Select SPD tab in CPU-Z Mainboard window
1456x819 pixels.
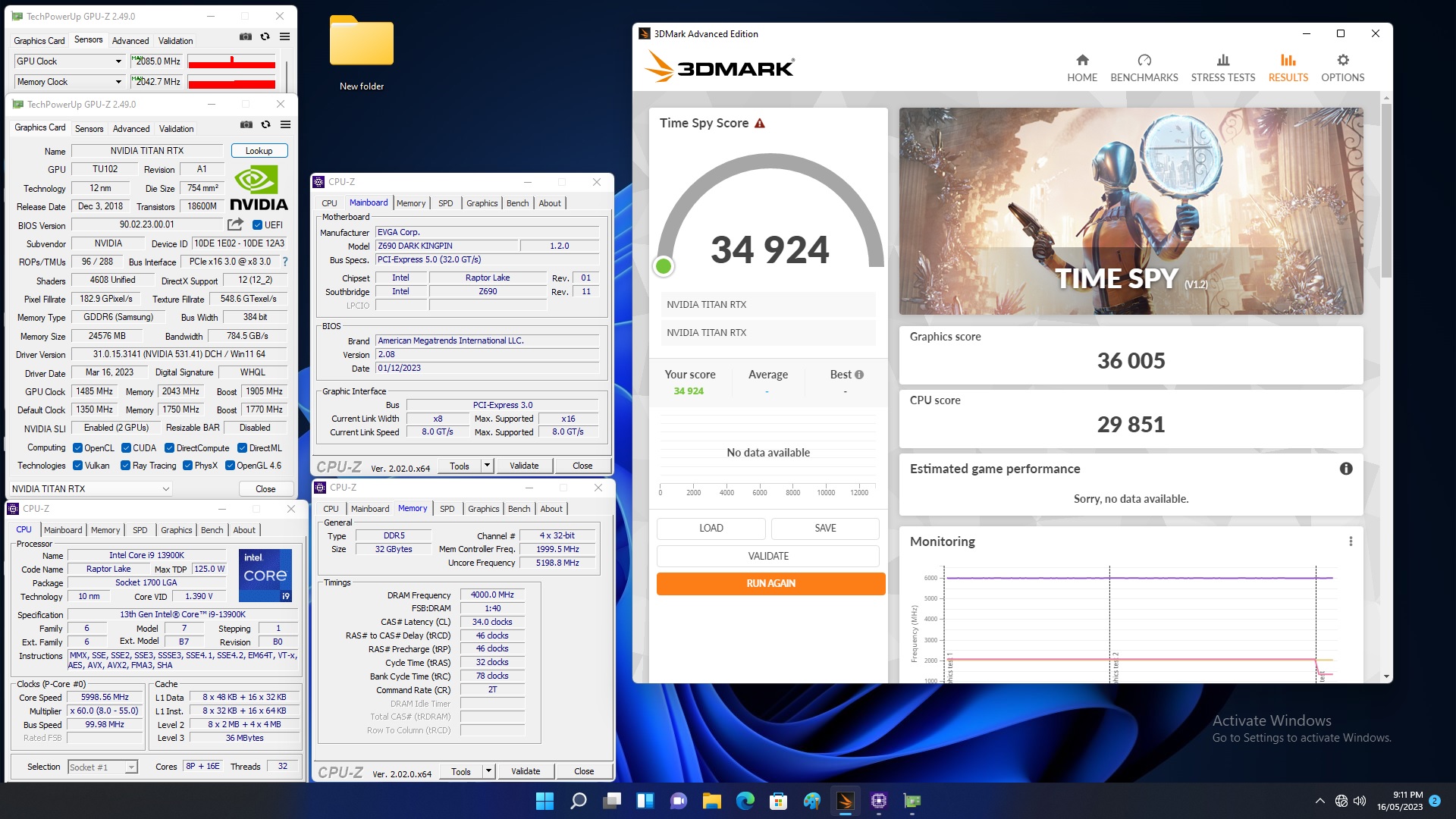point(446,203)
